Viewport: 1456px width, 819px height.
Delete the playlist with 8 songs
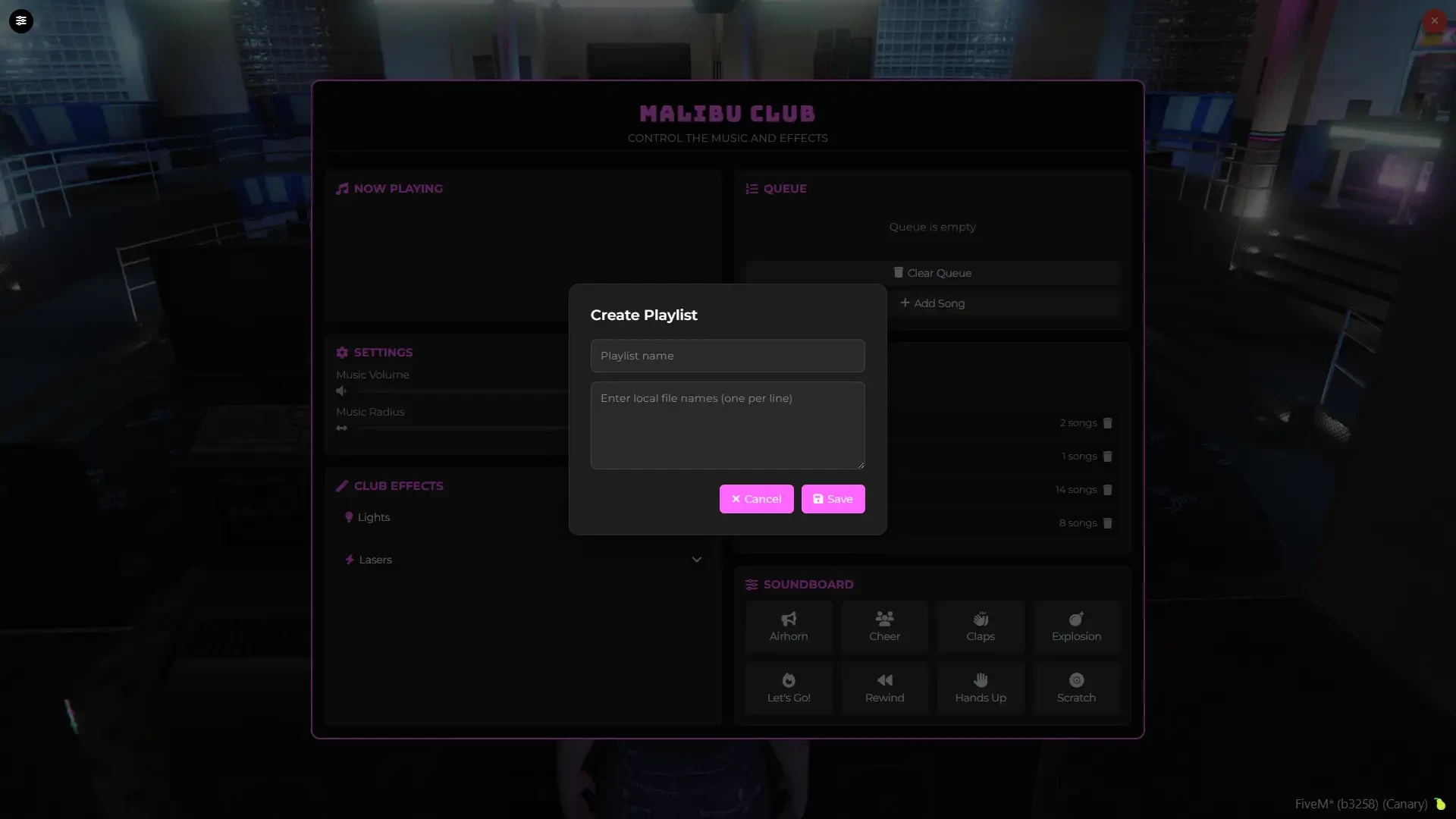coord(1107,523)
